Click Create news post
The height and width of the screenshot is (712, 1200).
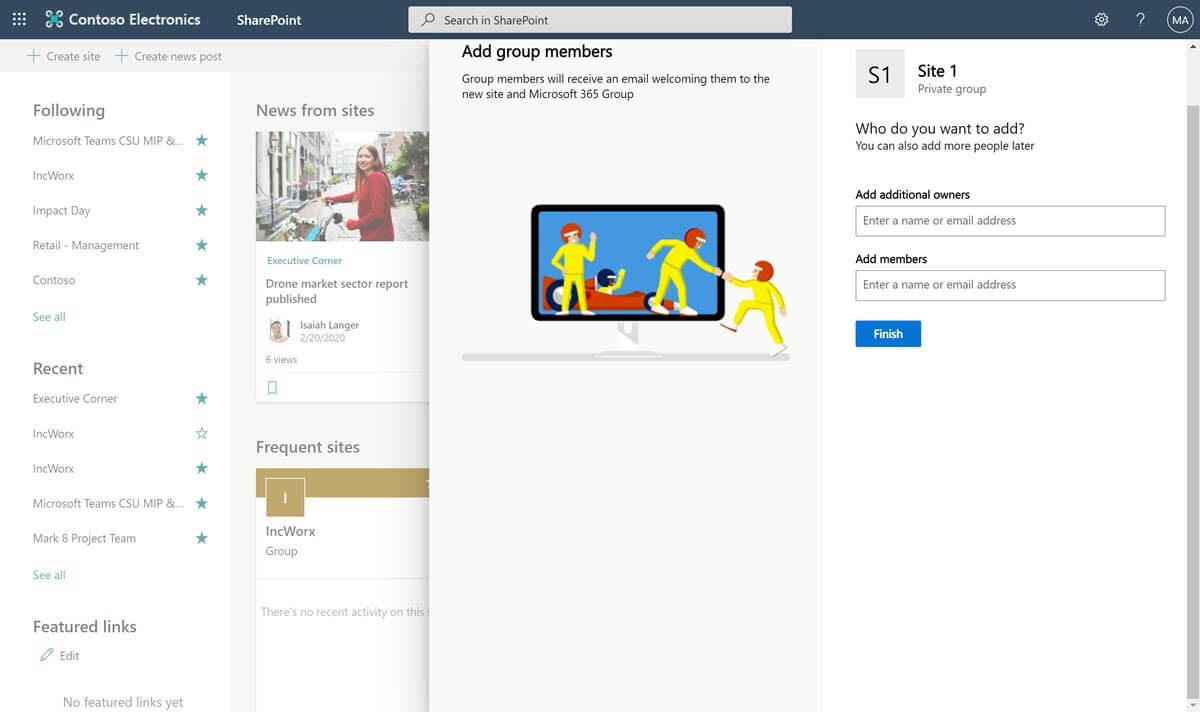[x=178, y=56]
